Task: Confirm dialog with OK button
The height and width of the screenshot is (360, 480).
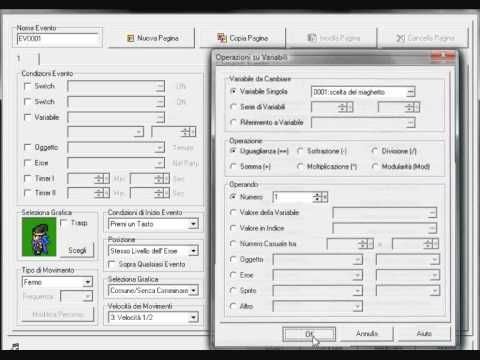Action: [309, 334]
